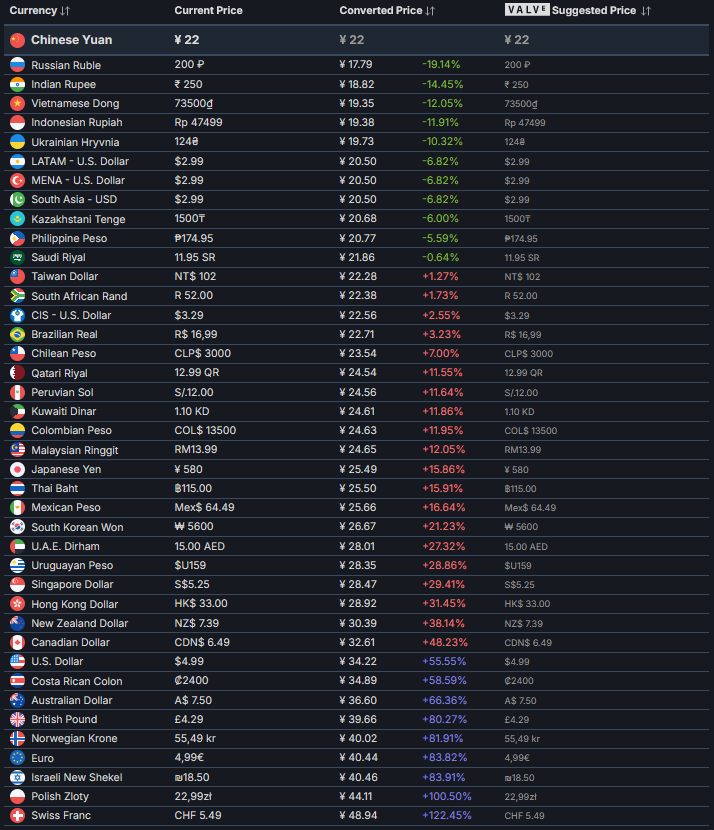714x830 pixels.
Task: Click the Ukrainian Hryvnia currency name
Action: [75, 142]
